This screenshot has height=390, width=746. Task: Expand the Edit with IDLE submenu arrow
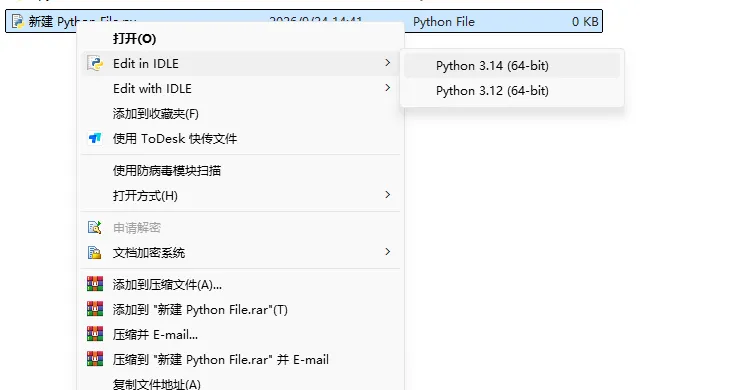388,88
